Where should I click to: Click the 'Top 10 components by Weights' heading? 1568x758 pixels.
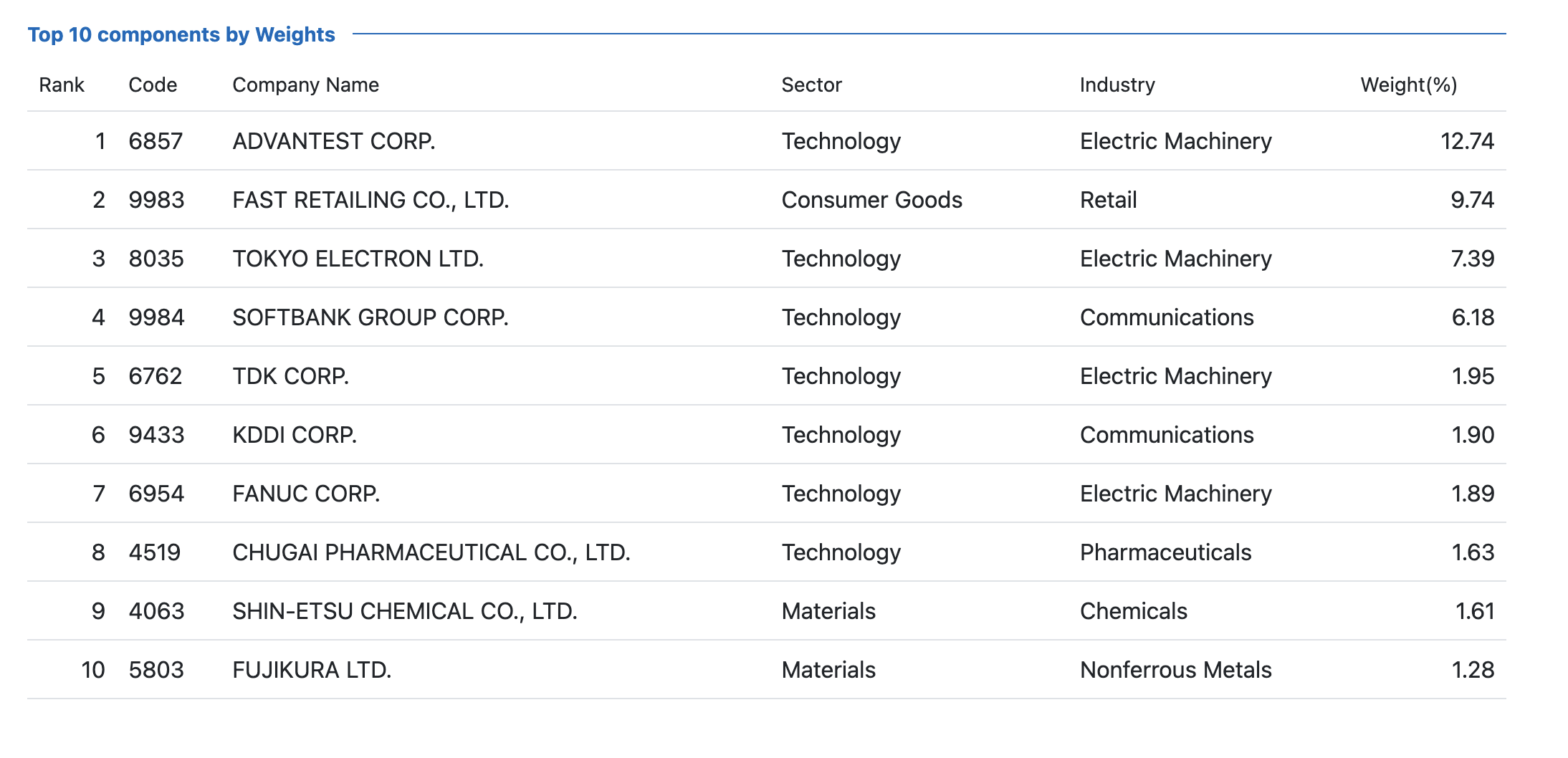(181, 34)
